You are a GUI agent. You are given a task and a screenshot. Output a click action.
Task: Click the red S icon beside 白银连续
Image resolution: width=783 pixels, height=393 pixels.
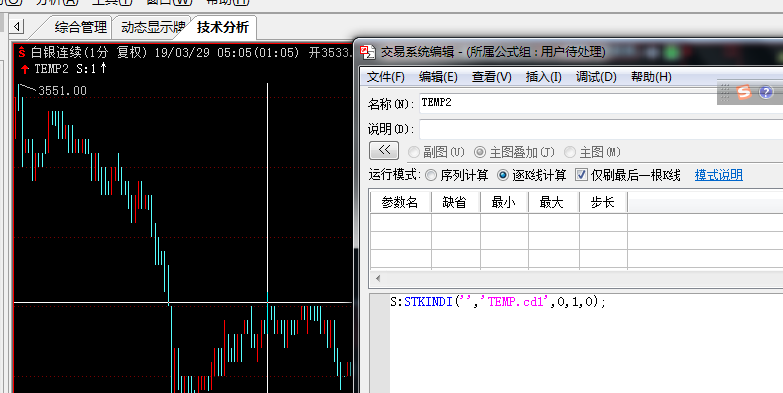pyautogui.click(x=22, y=52)
